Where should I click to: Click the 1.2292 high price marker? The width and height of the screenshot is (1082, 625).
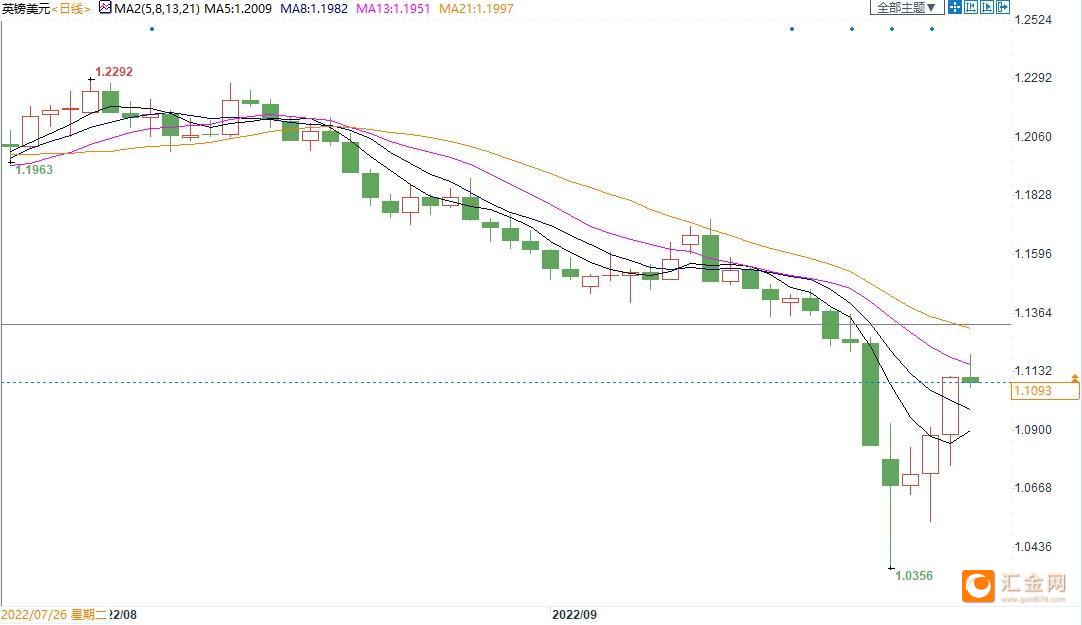[114, 72]
